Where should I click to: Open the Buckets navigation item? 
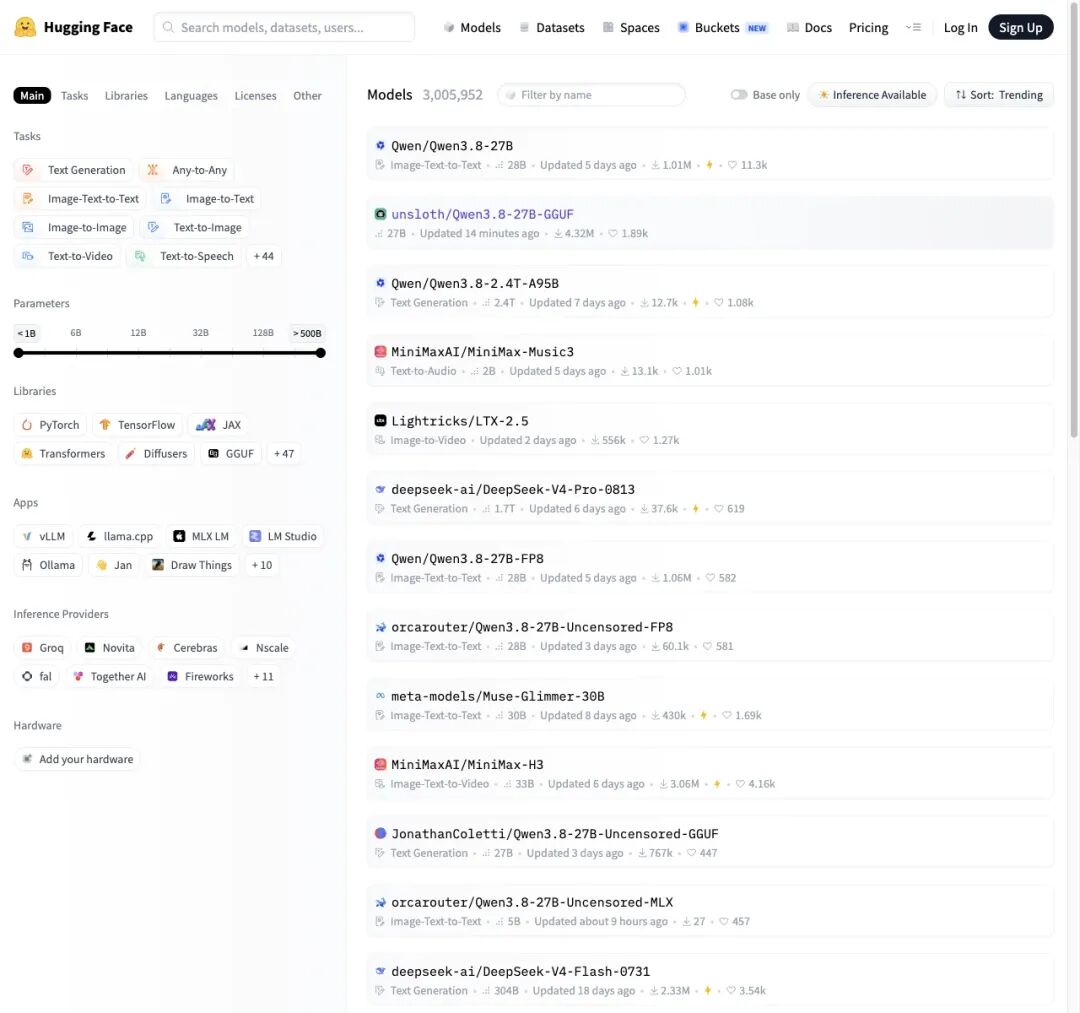tap(722, 28)
